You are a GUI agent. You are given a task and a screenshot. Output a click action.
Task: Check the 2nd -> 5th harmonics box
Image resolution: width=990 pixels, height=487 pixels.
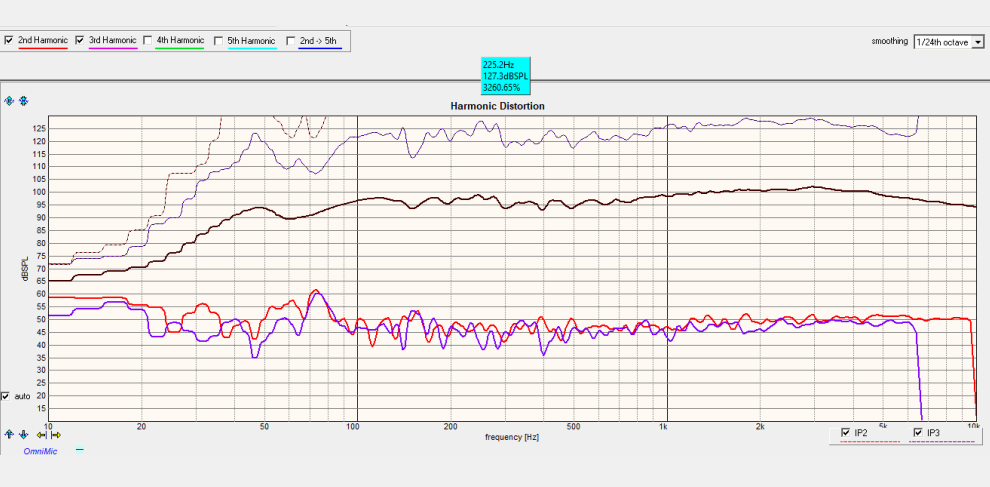coord(290,40)
